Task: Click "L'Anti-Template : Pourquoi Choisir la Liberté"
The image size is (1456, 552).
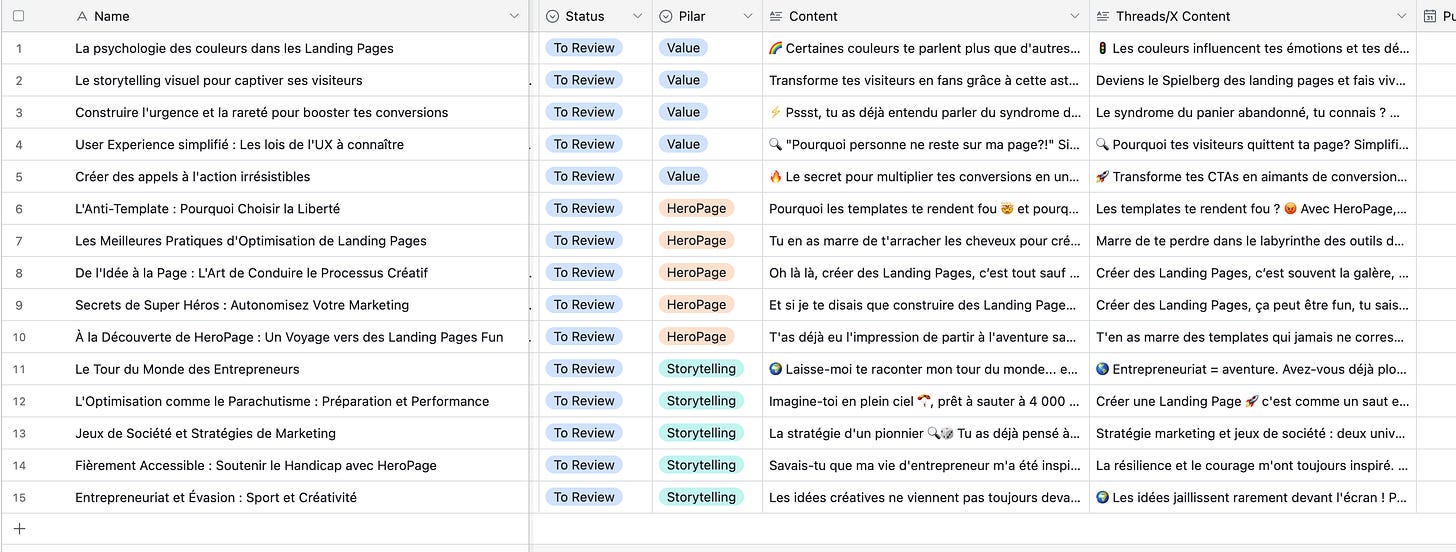Action: coord(207,208)
